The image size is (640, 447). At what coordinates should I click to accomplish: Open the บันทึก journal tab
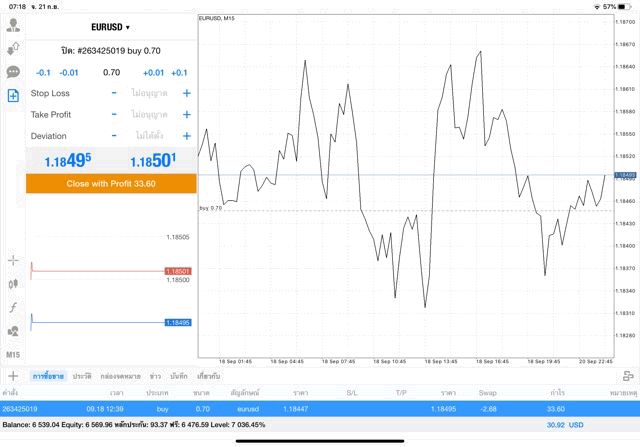pos(179,376)
